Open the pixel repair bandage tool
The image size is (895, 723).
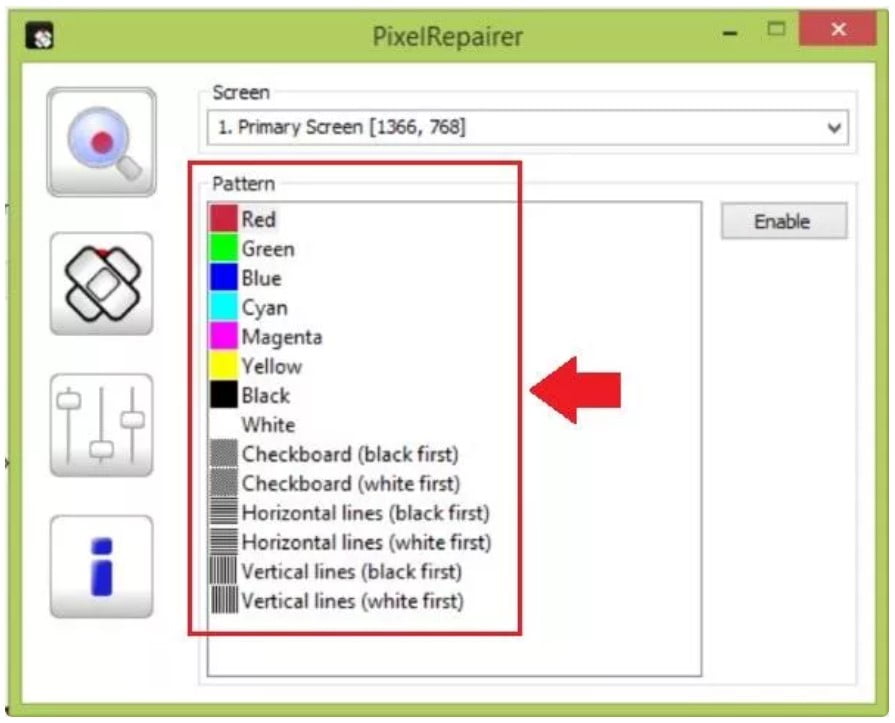pos(102,284)
